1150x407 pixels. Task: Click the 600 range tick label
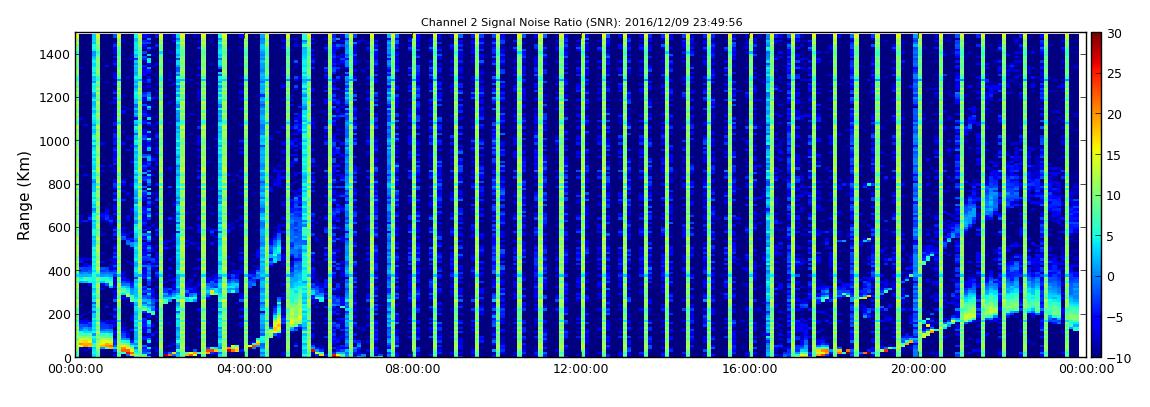(x=59, y=227)
